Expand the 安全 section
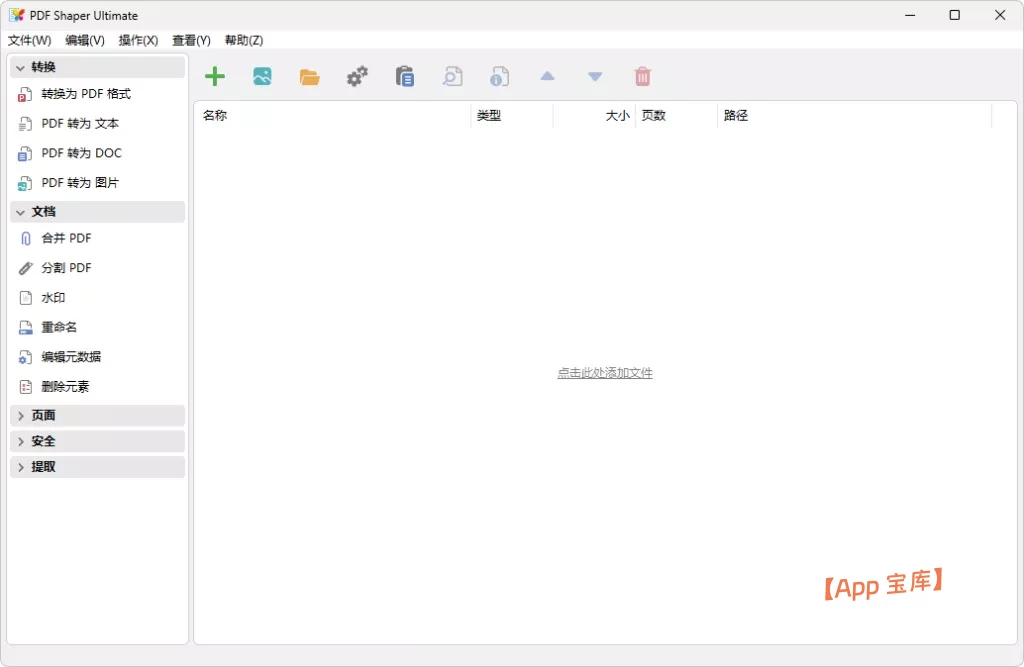1024x667 pixels. [42, 441]
